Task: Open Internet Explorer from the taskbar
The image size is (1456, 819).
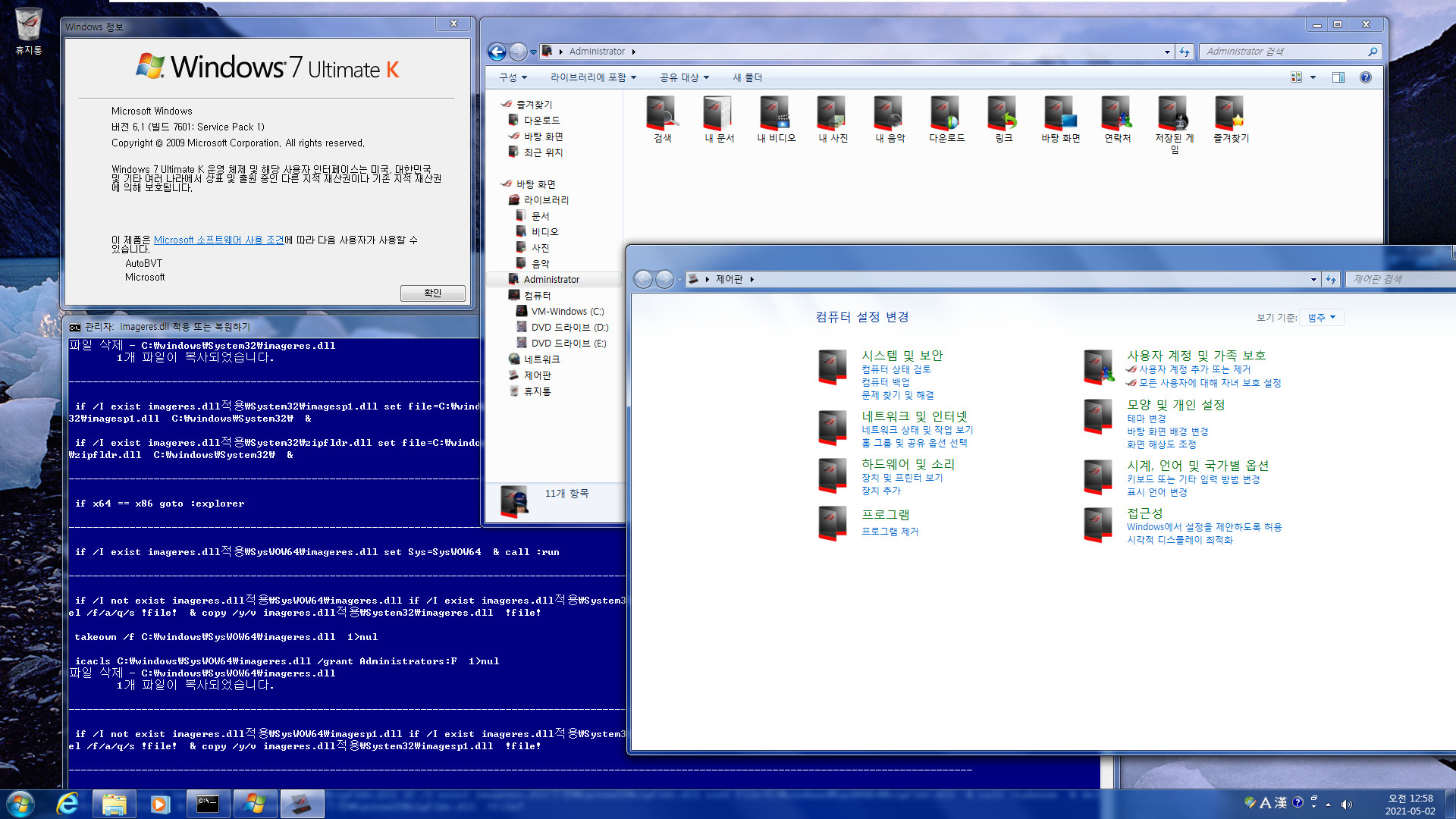Action: 67,804
